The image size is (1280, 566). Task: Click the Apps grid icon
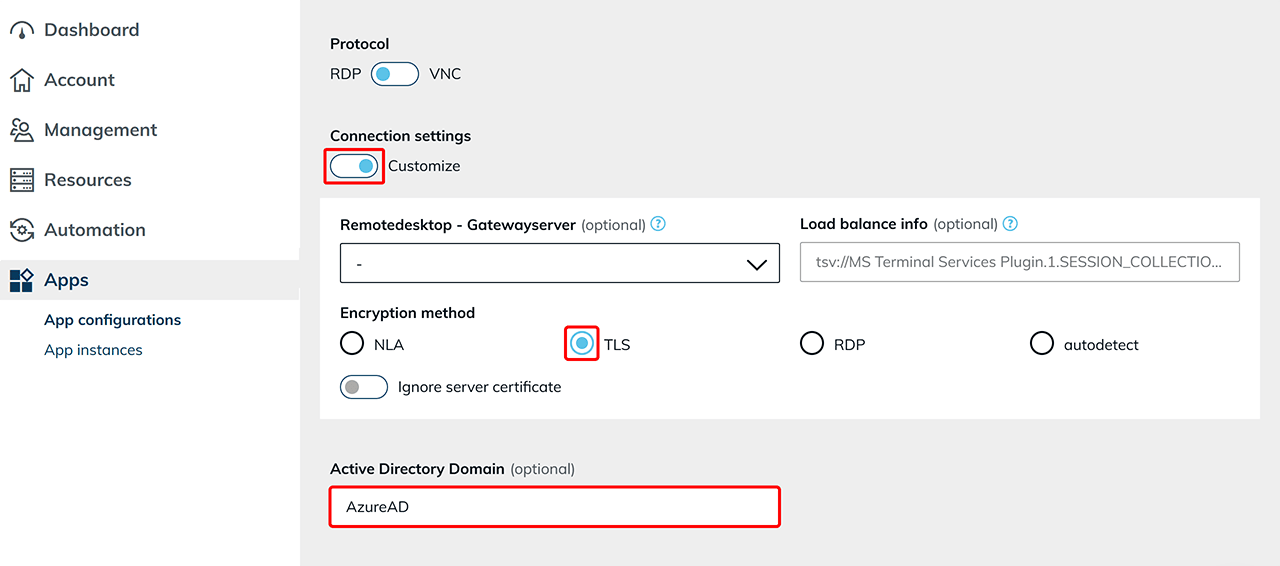point(22,280)
